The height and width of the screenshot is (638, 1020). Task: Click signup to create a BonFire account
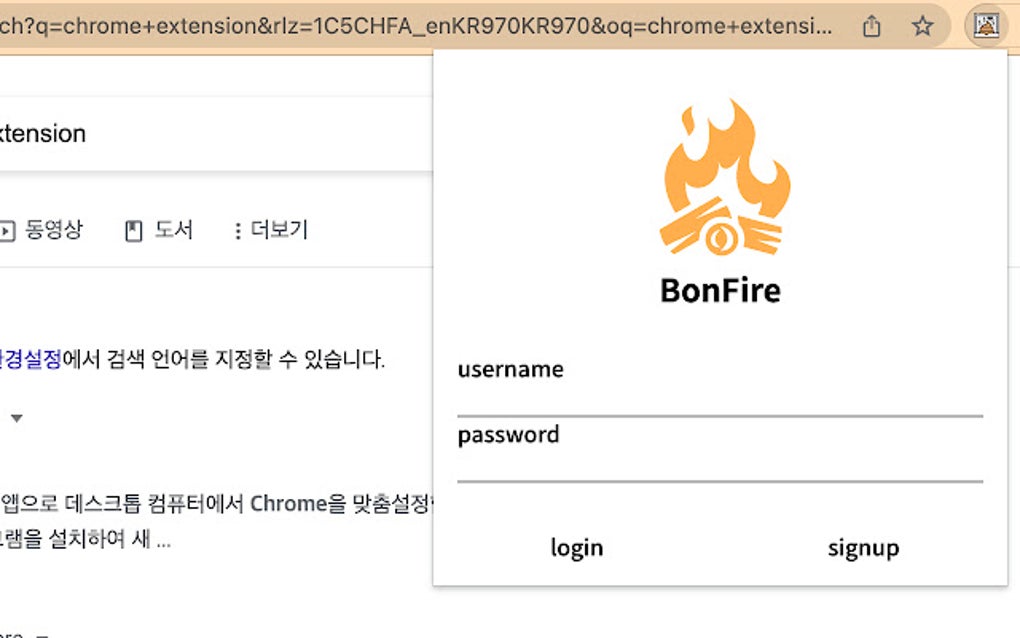coord(862,547)
